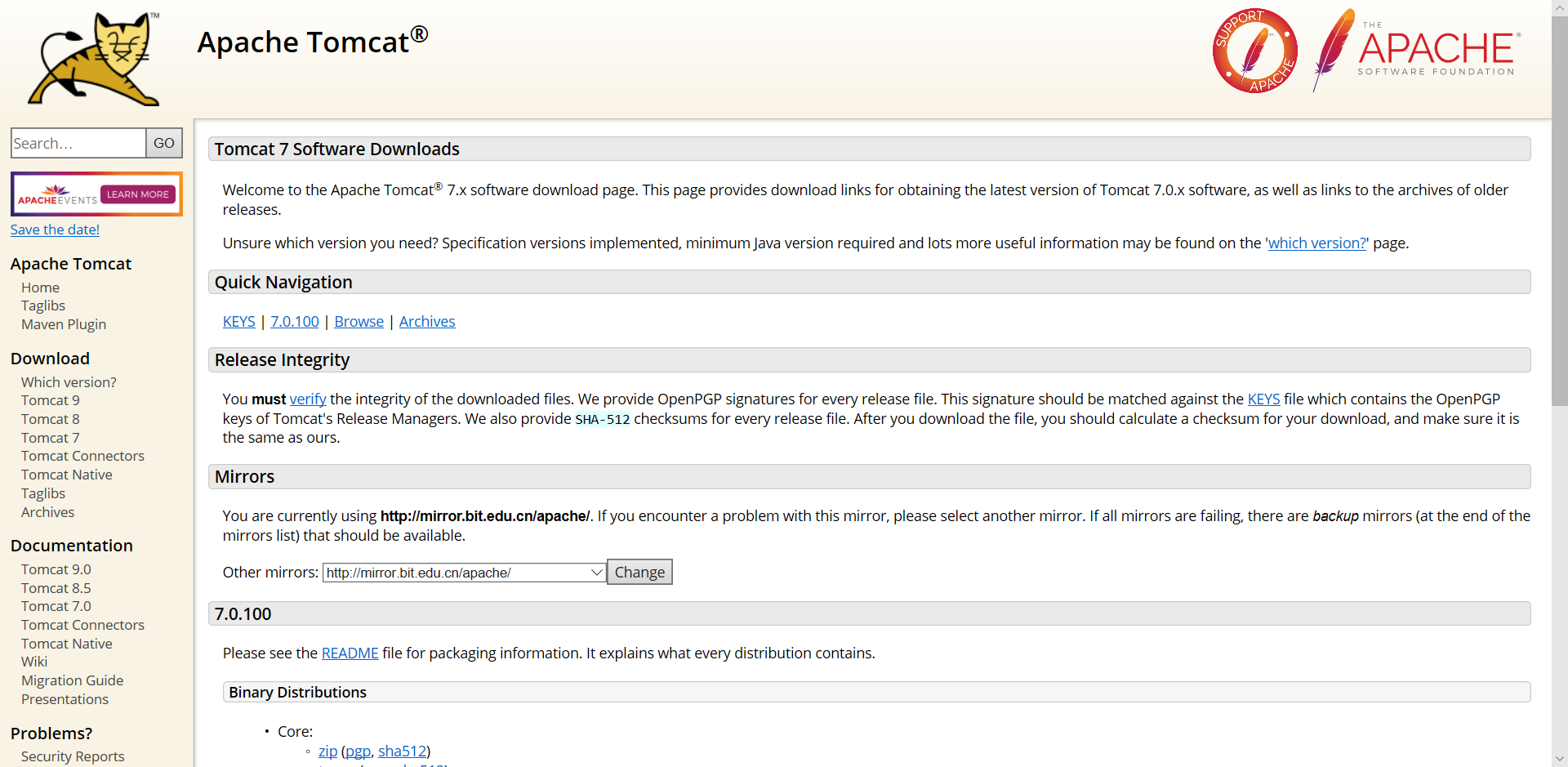Open the Other mirrors dropdown

pos(464,573)
